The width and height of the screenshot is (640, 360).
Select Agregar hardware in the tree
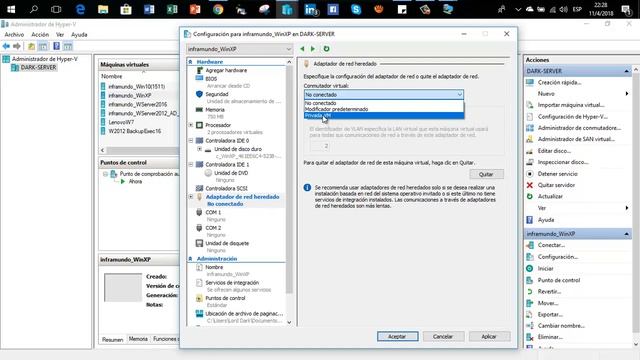click(226, 70)
